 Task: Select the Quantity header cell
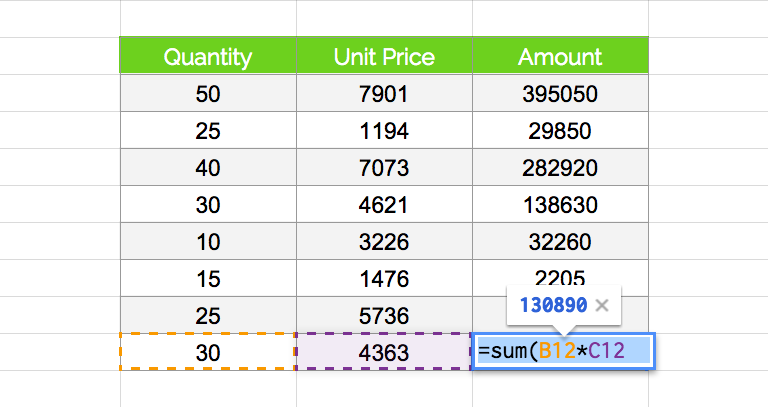tap(208, 56)
